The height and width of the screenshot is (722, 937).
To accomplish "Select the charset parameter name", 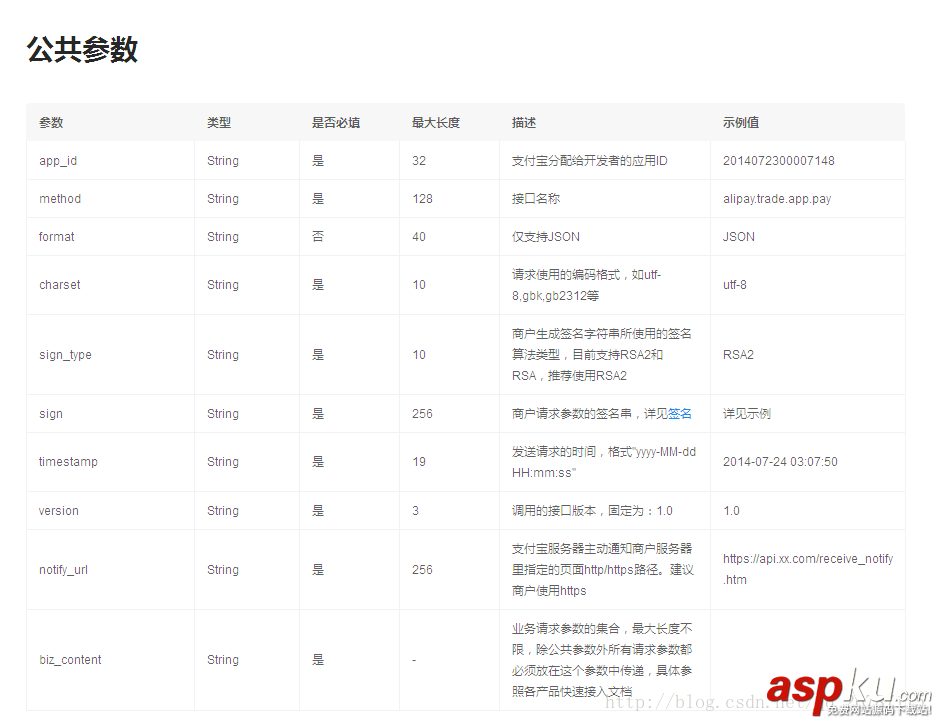I will 58,284.
